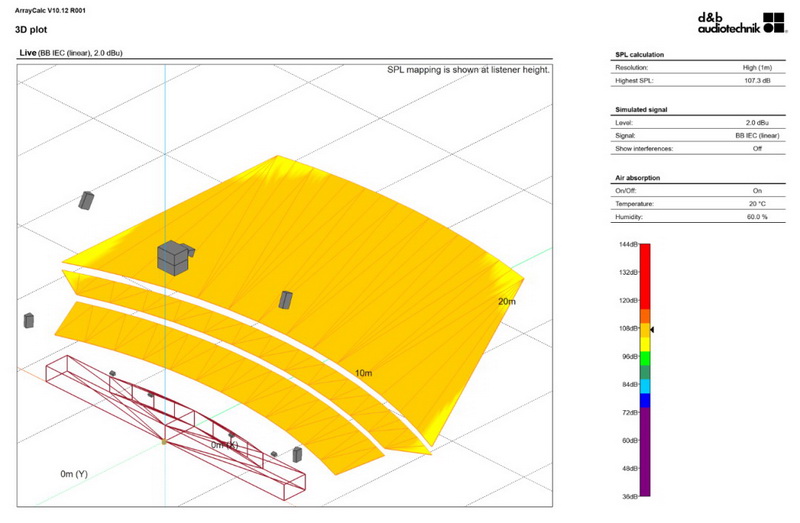Select the Simulated signal section header
This screenshot has height=523, width=800.
tap(641, 107)
